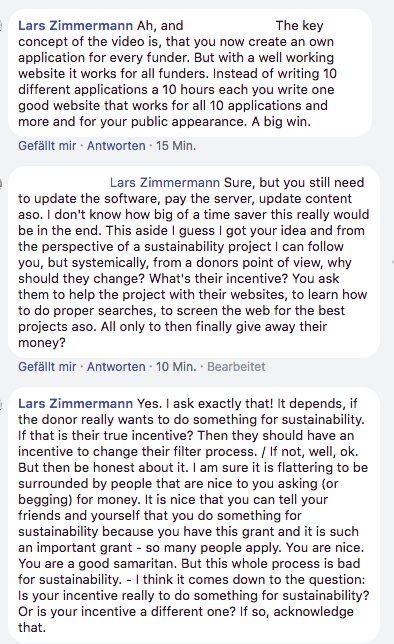Screen dimensions: 394x644
Task: Click the partial avatar beside the first comment
Action: [x=1, y=26]
